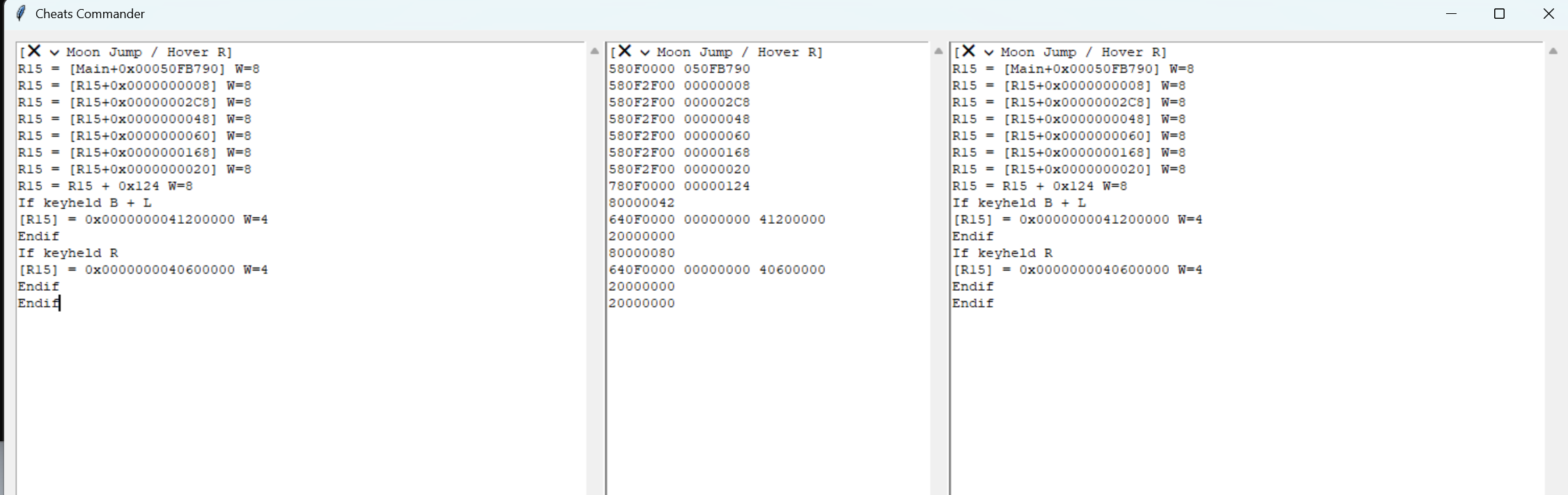Click '[R15] = 0x0000000041200000 W=4' in right pane

pyautogui.click(x=1077, y=220)
